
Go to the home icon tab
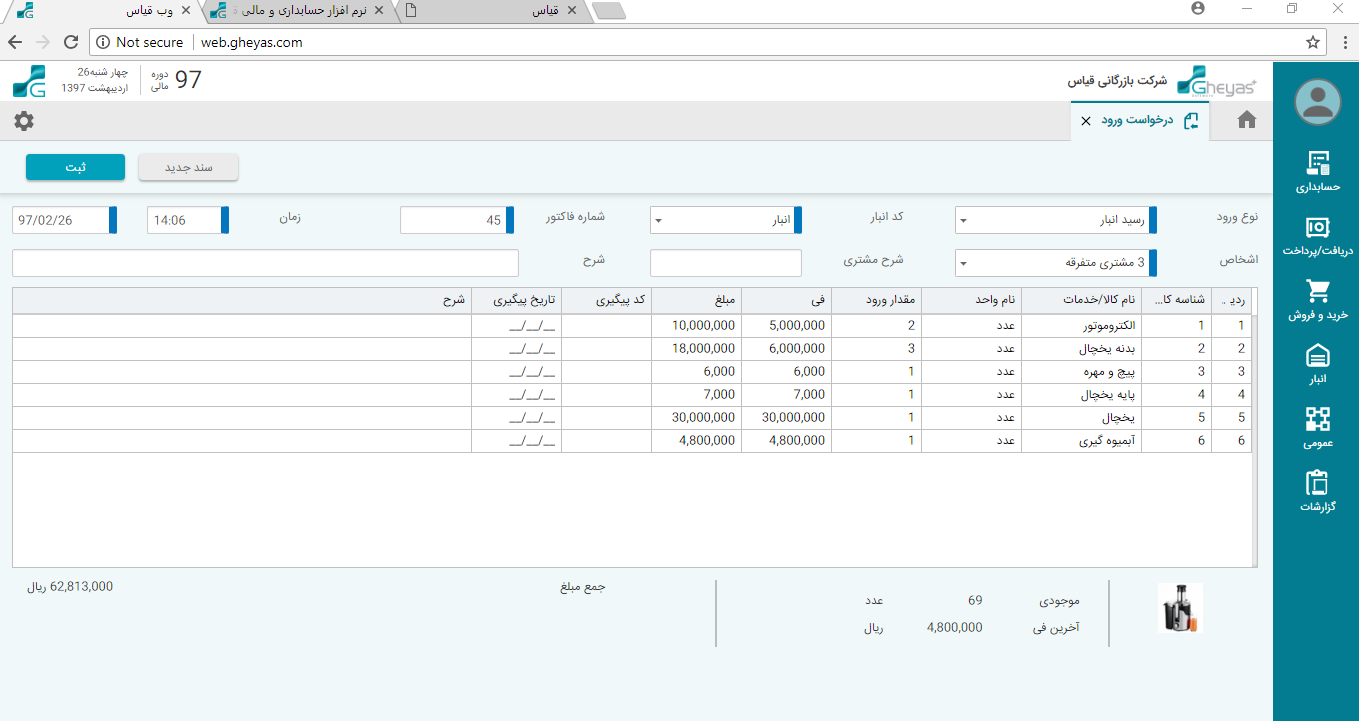[x=1246, y=120]
